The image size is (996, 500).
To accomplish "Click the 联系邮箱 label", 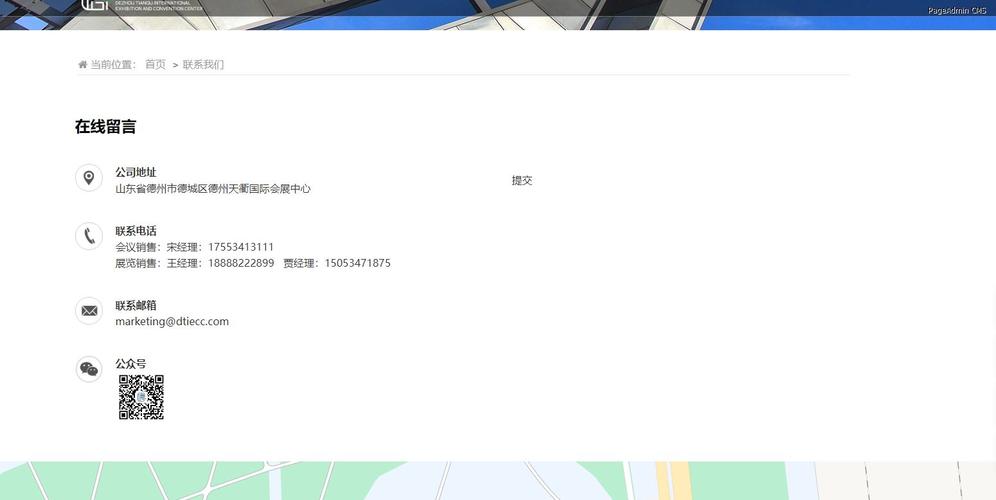I will point(136,306).
